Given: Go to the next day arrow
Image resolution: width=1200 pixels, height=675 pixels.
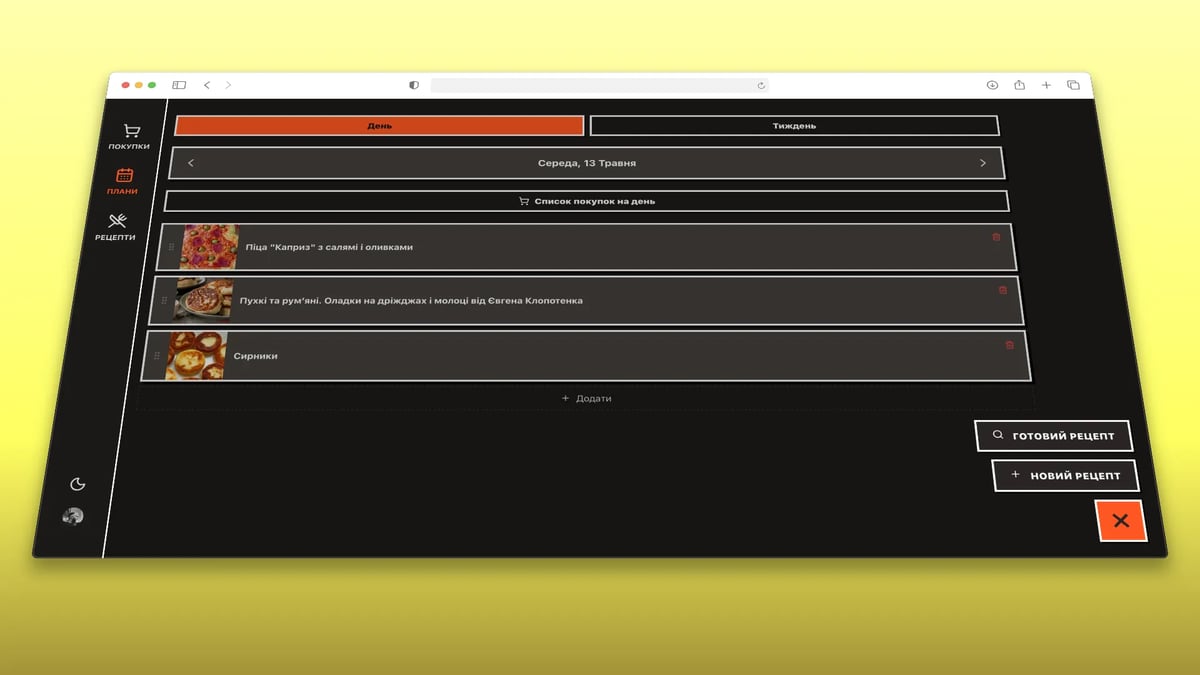Looking at the screenshot, I should click(983, 163).
